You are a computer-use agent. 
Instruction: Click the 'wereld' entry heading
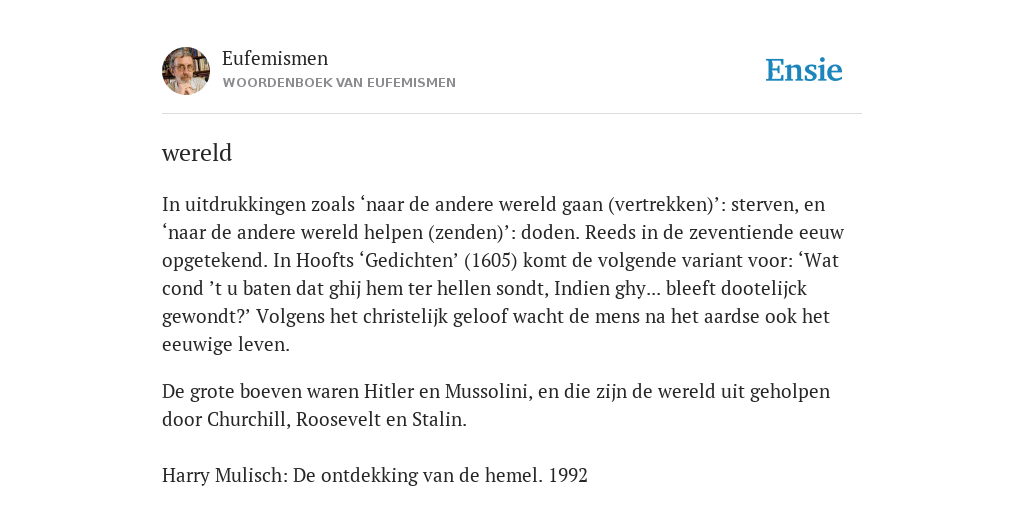pyautogui.click(x=197, y=153)
